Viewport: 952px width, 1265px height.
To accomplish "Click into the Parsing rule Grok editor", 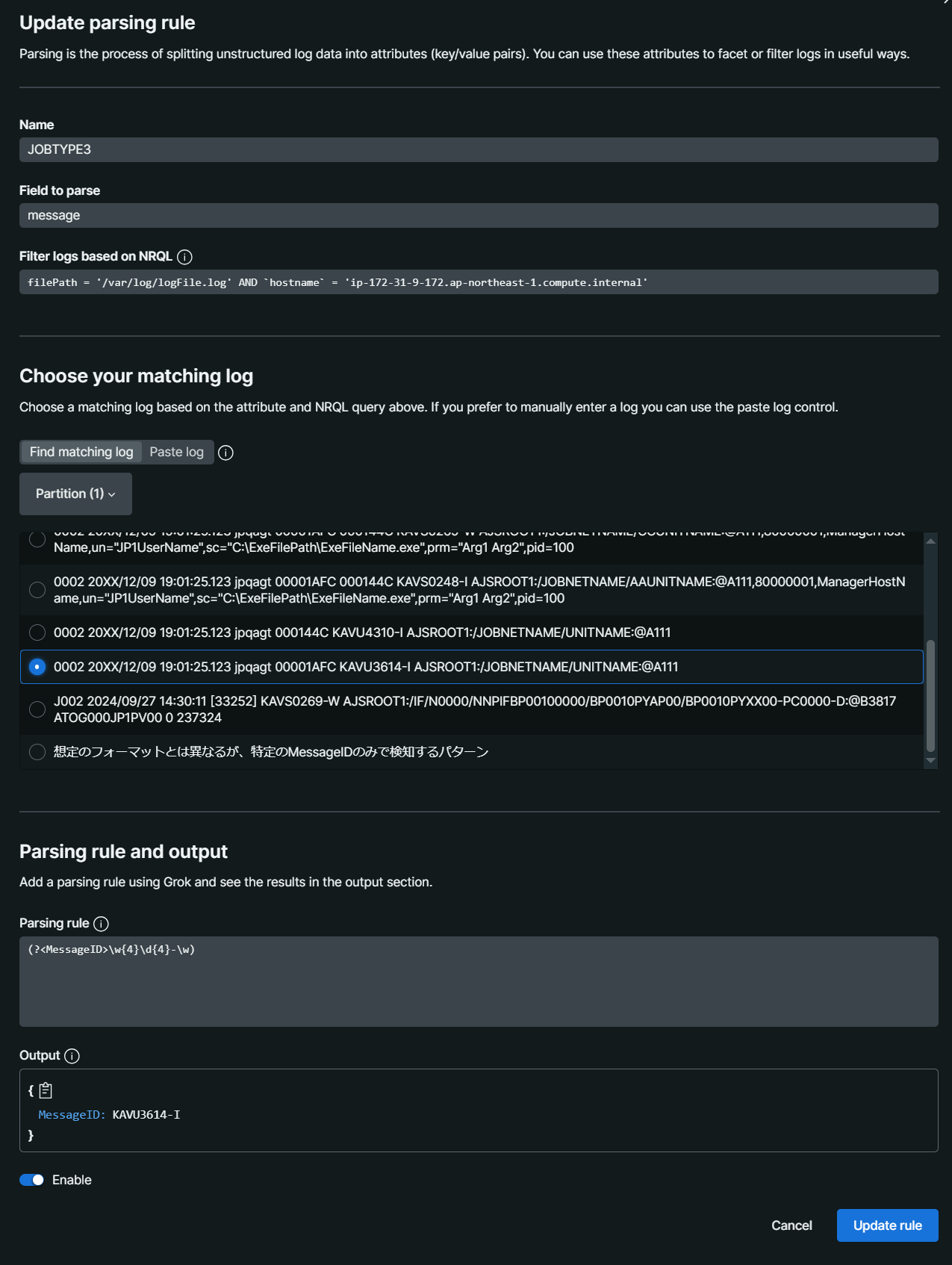I will (x=479, y=981).
